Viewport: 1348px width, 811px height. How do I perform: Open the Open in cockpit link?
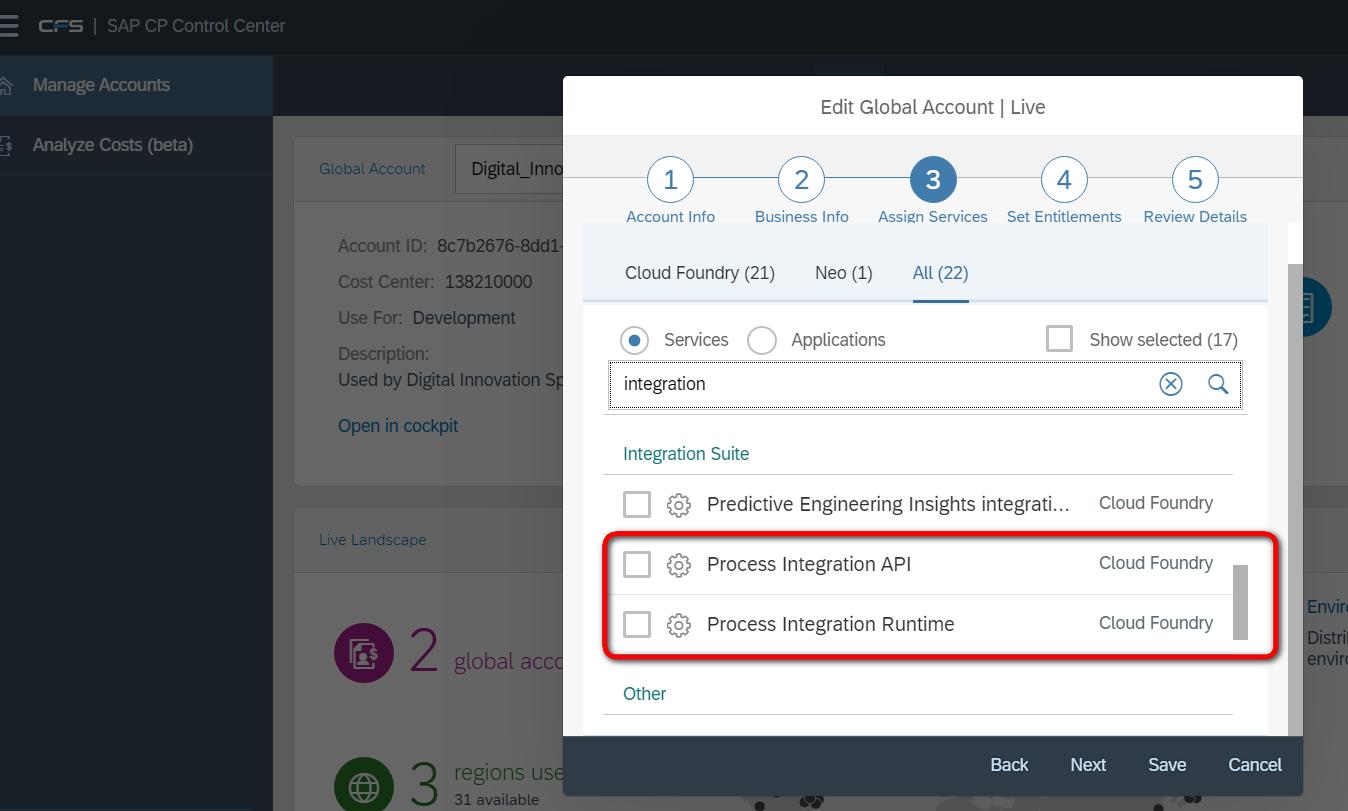398,426
